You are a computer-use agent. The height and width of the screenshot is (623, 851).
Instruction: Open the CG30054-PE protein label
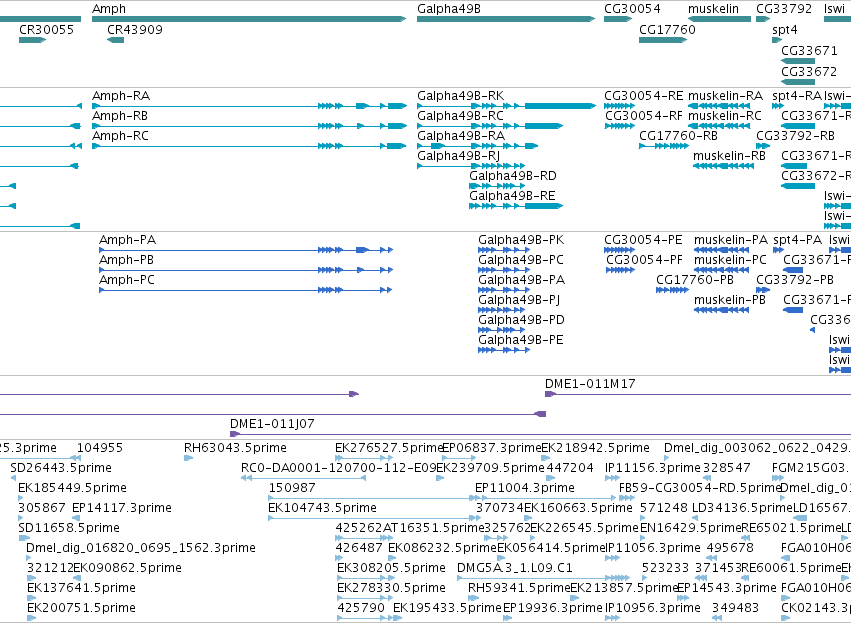(643, 240)
